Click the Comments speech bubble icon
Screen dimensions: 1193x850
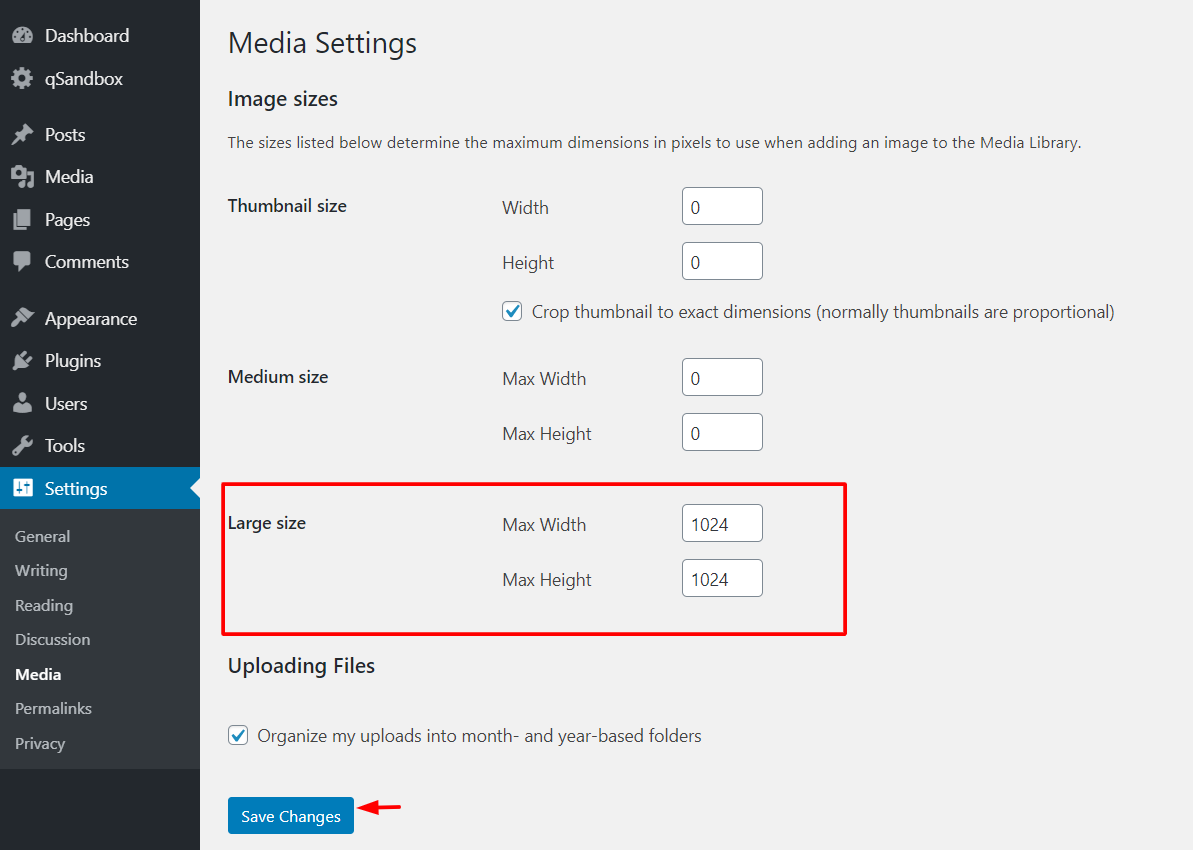[23, 262]
